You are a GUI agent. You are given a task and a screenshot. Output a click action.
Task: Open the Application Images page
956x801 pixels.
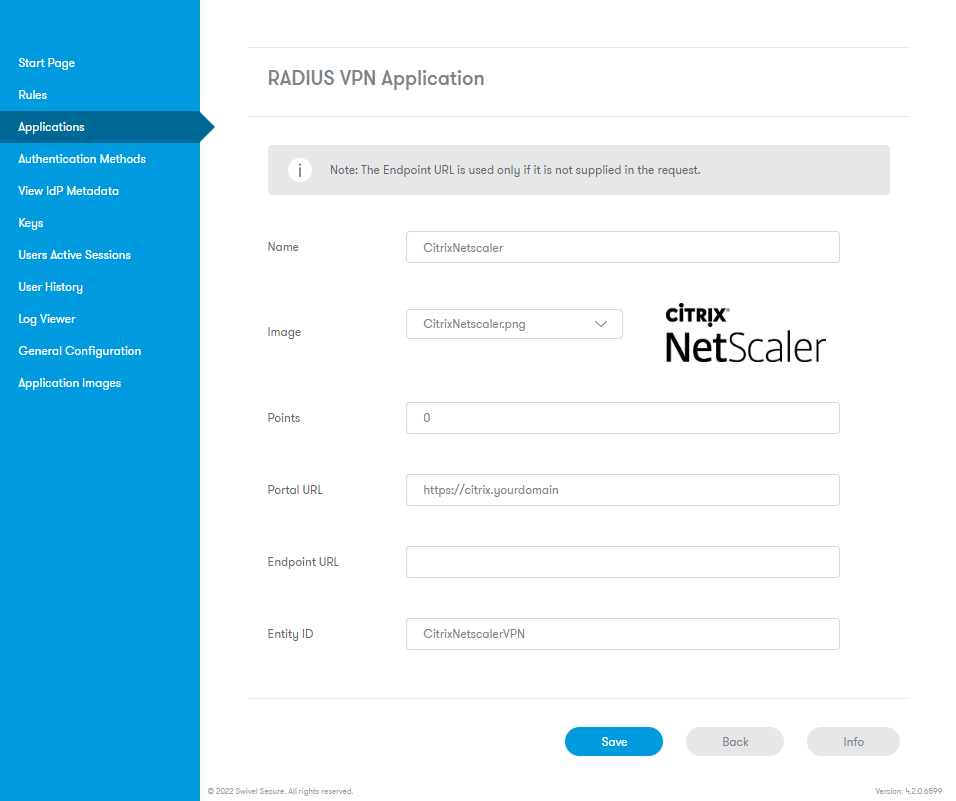coord(69,382)
